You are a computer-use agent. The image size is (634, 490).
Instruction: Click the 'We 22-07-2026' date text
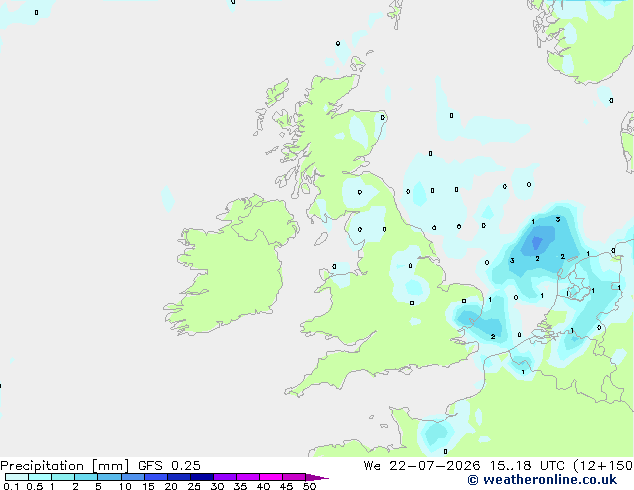pos(422,466)
